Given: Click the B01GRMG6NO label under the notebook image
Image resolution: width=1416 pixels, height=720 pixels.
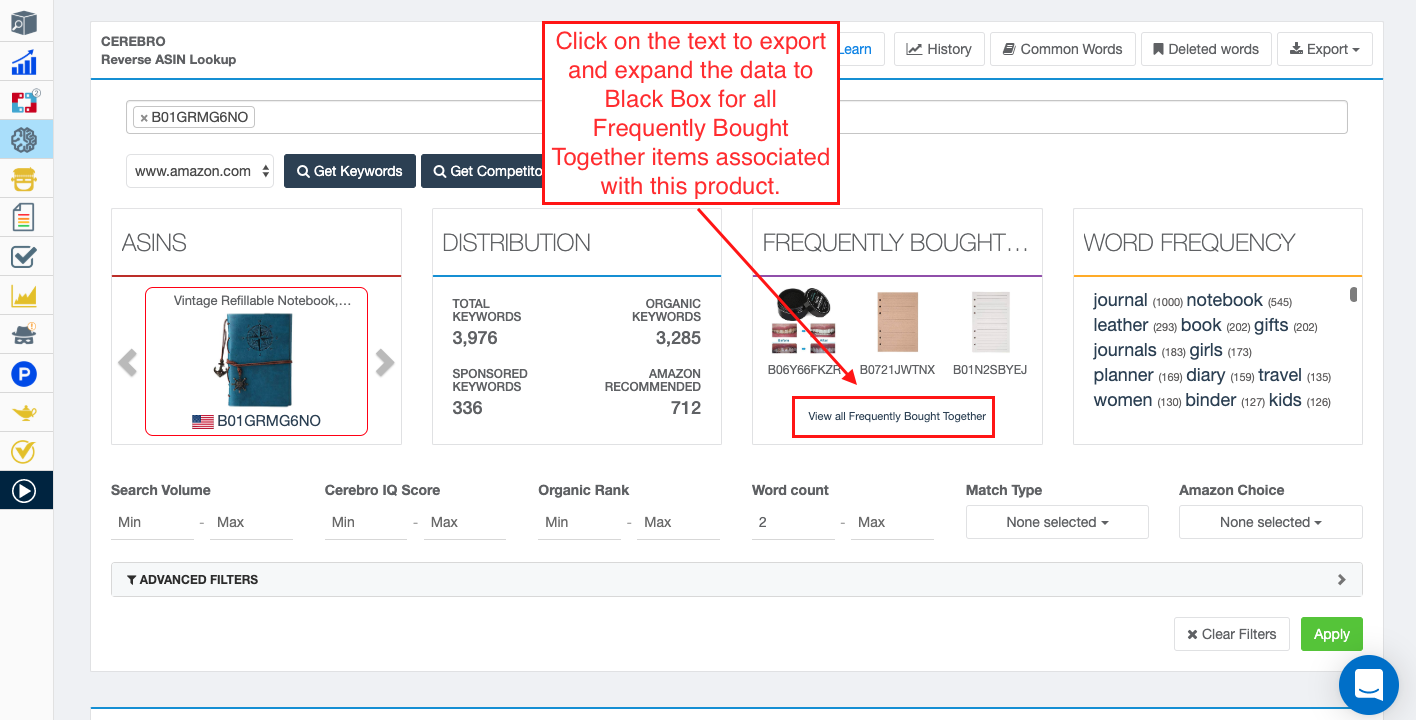Looking at the screenshot, I should tap(269, 421).
